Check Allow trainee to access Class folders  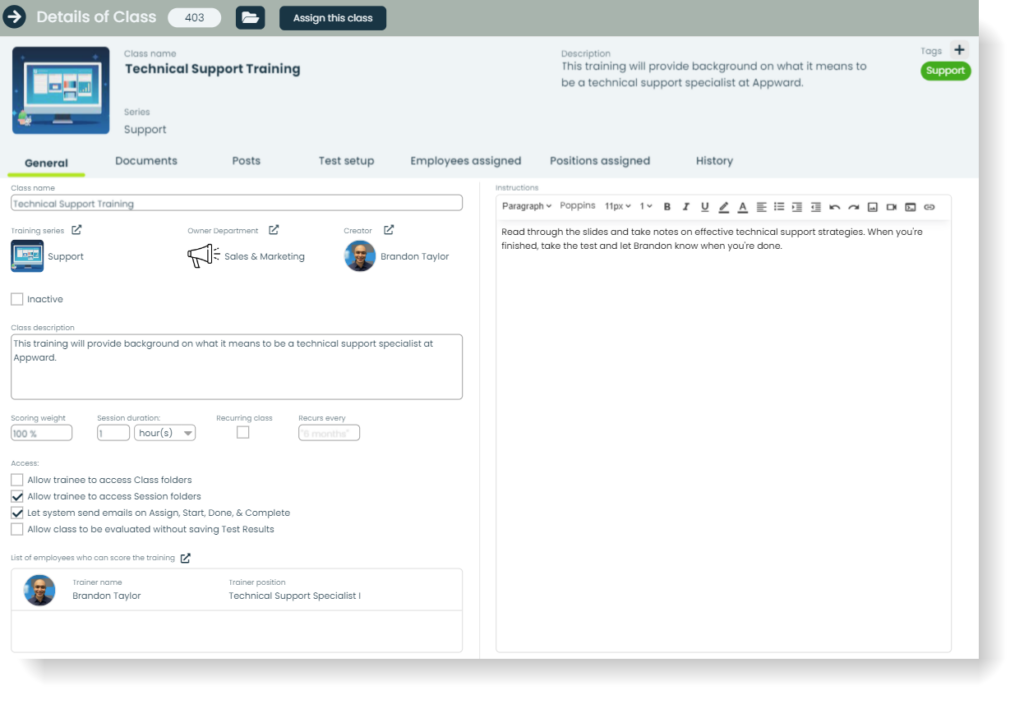pos(17,479)
